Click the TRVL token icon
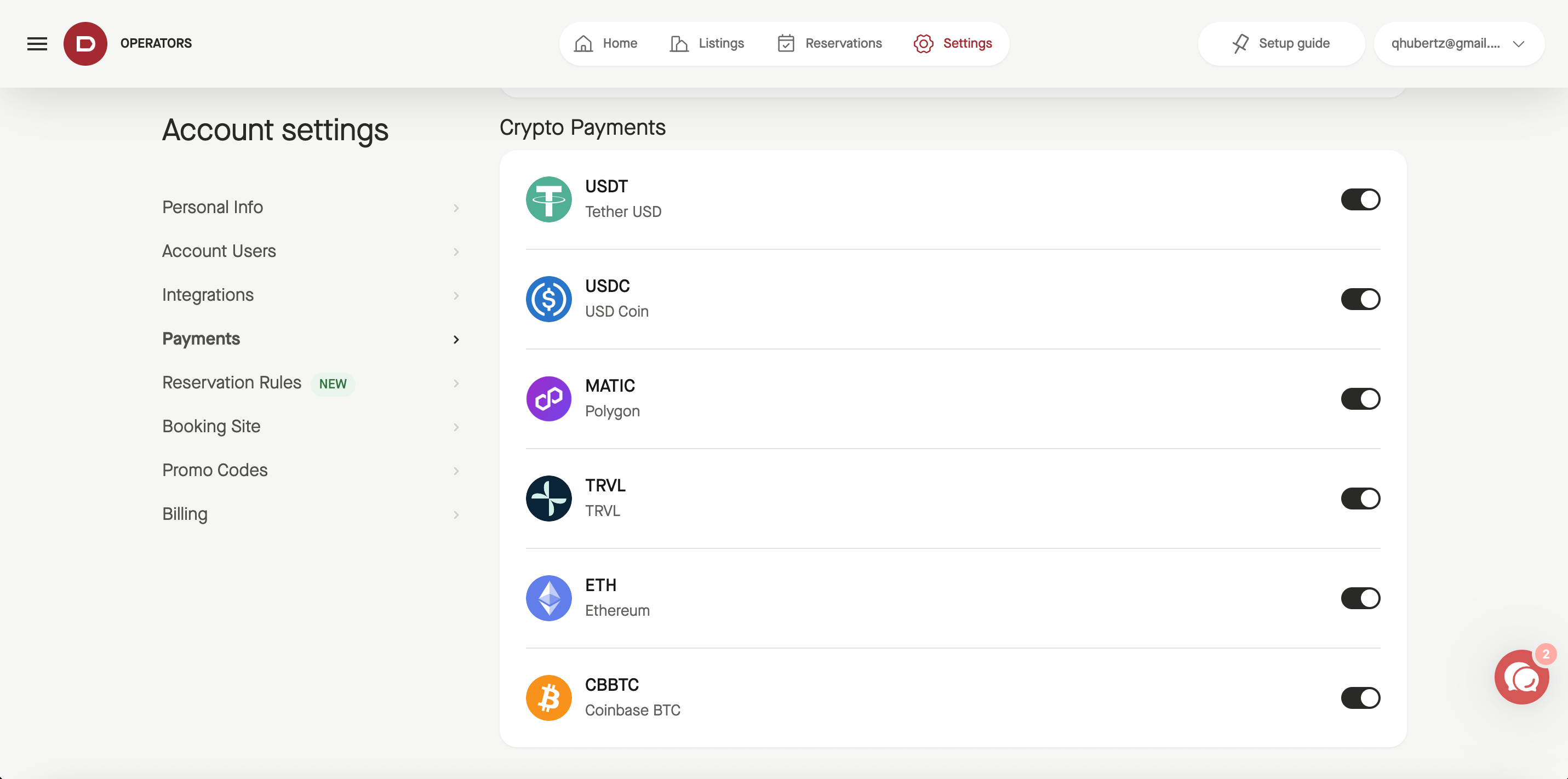 [548, 499]
